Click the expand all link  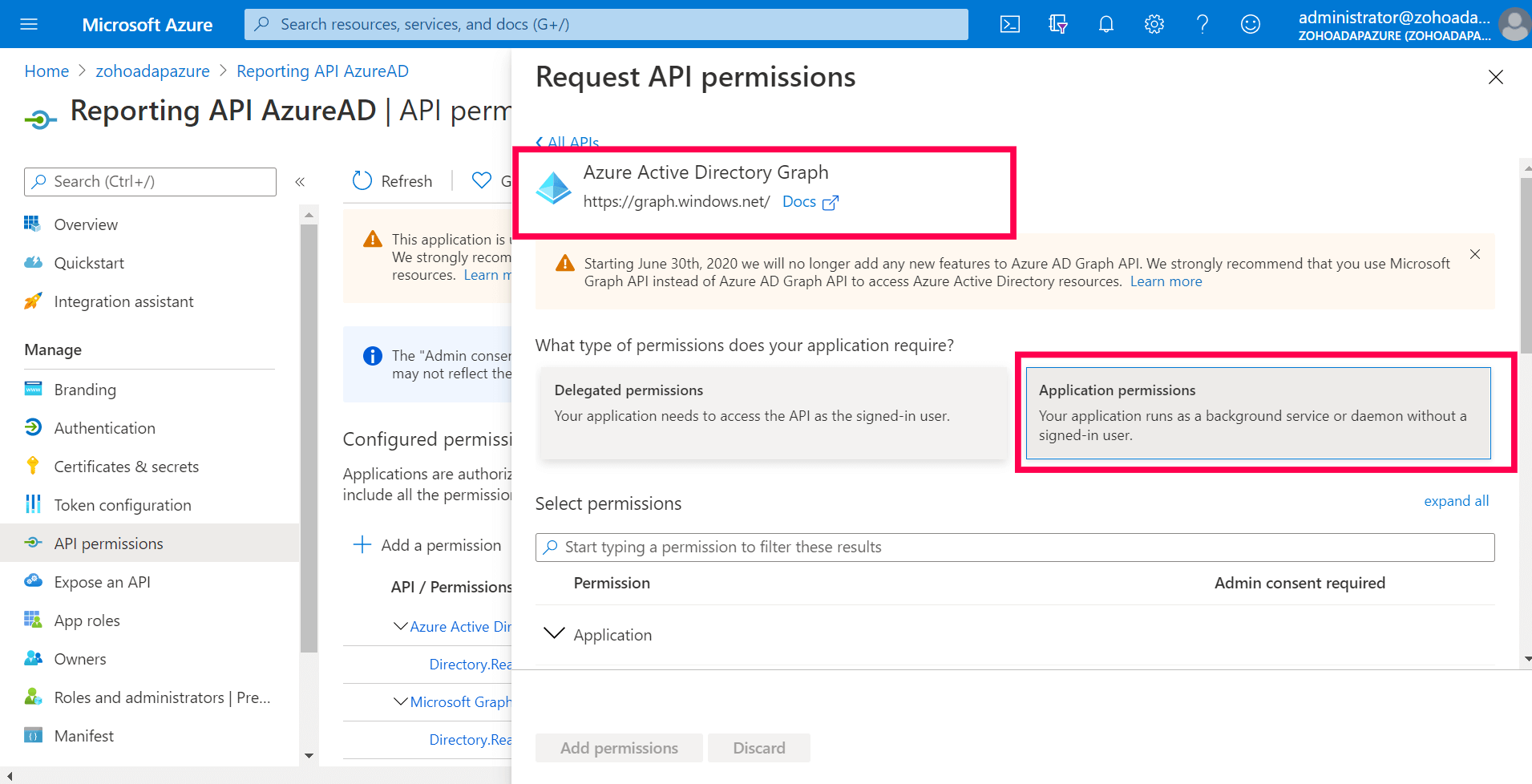tap(1456, 501)
